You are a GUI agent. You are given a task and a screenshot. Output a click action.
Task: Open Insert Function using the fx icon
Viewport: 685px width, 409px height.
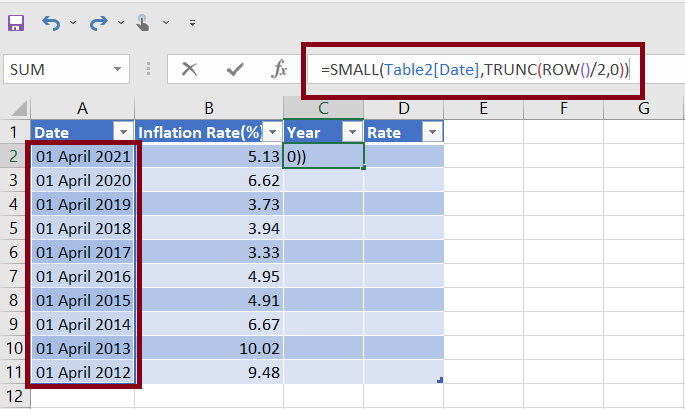point(280,69)
